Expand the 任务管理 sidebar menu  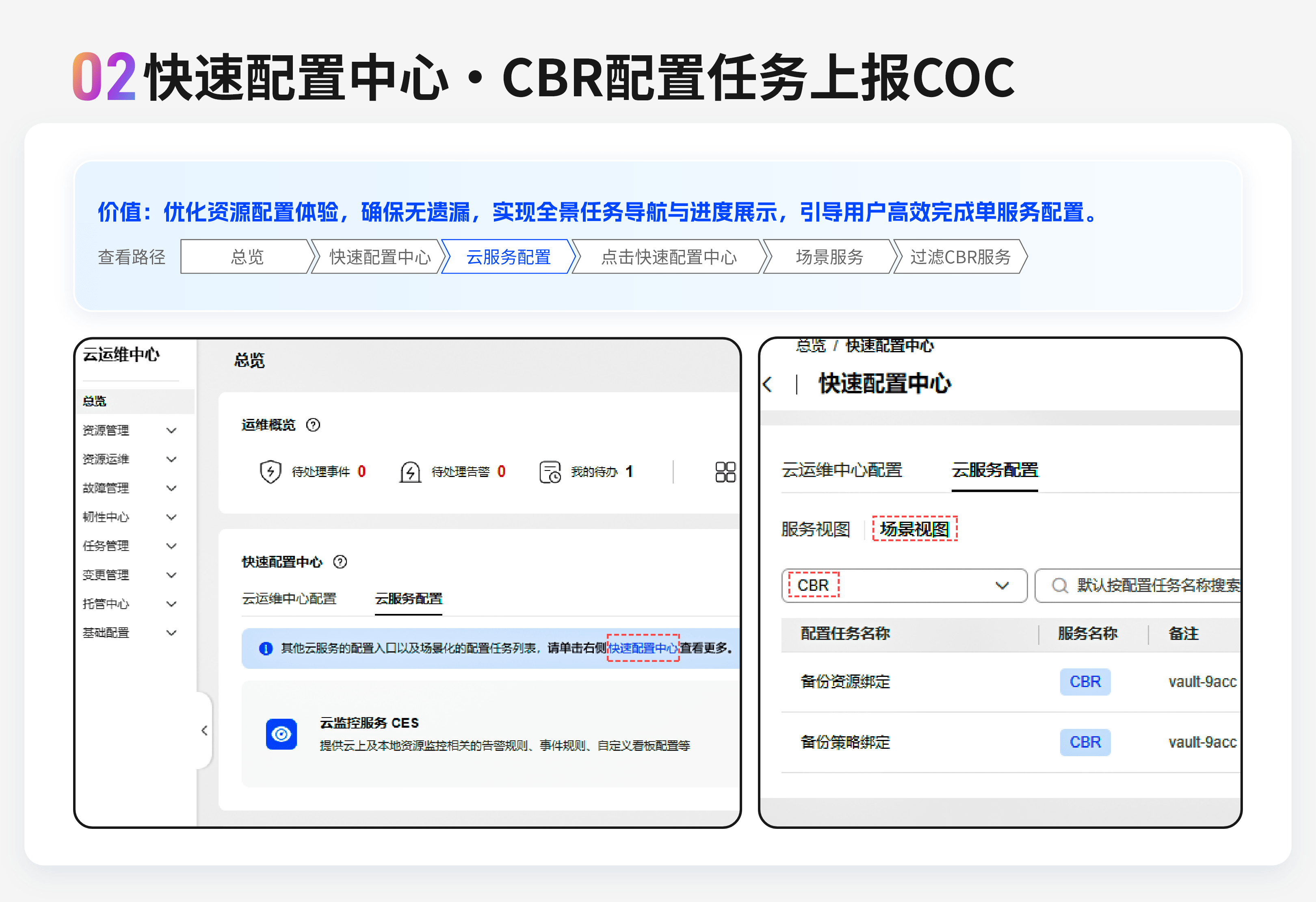171,546
